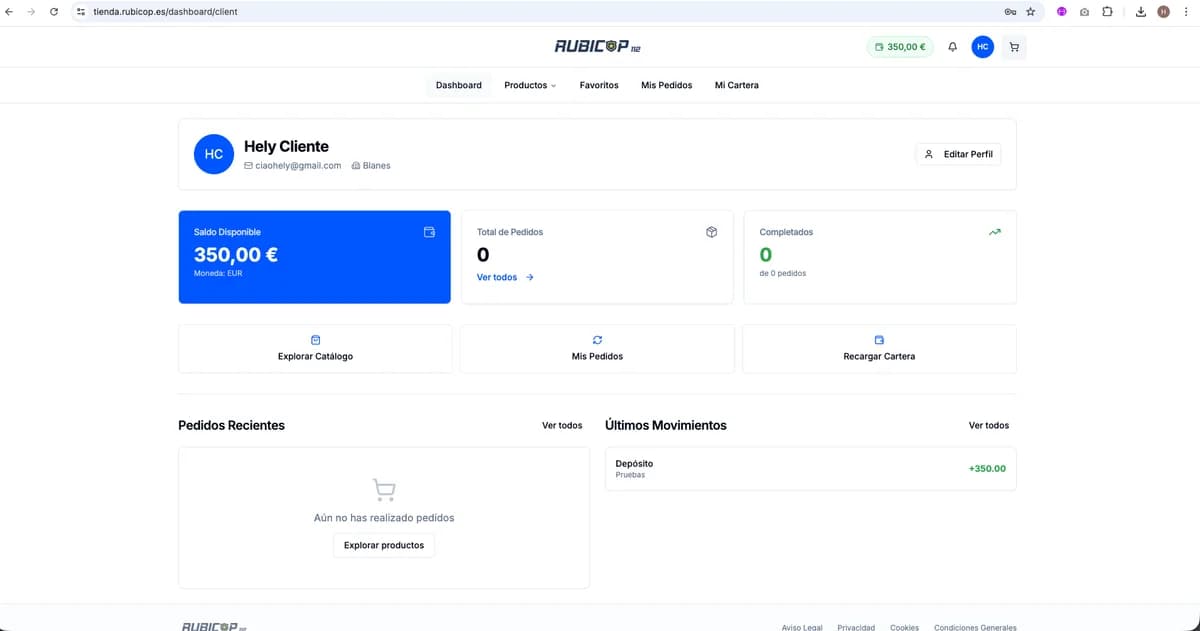Click the wallet balance badge 350,00 €
This screenshot has width=1200, height=631.
click(899, 47)
